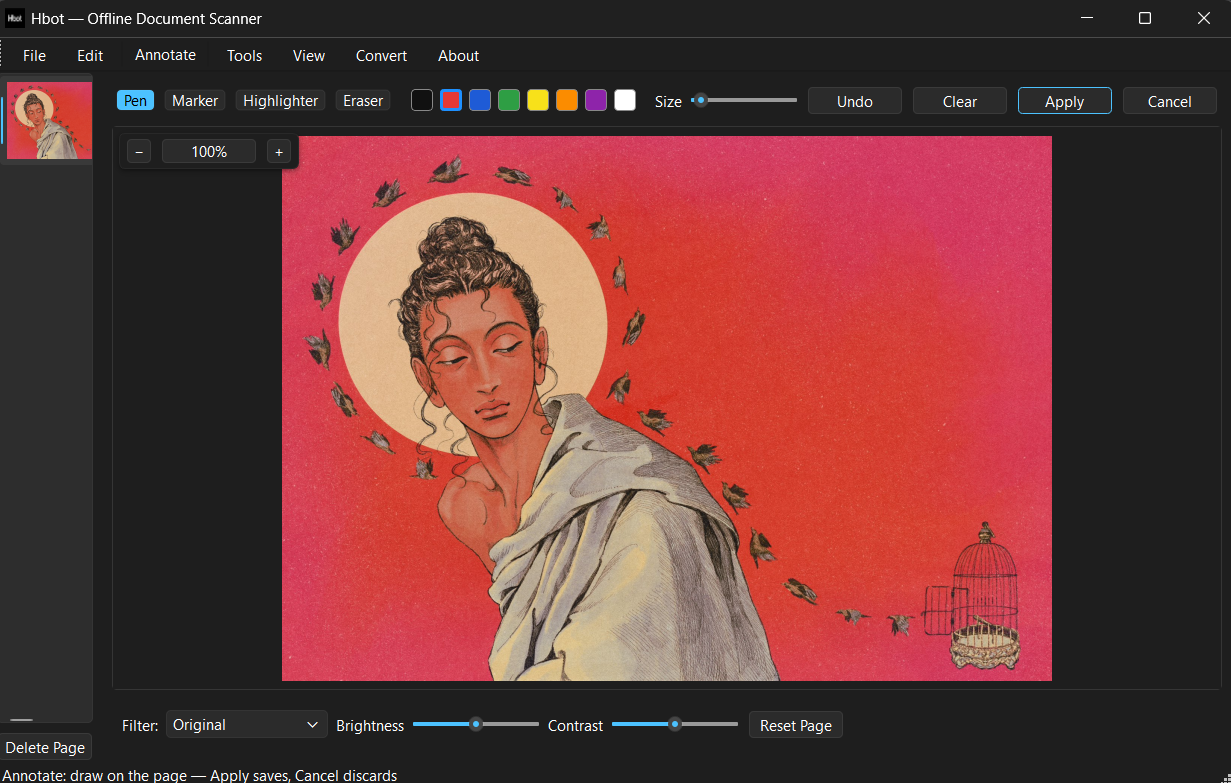Screen dimensions: 1231x783
Task: Apply the annotations to the page
Action: (x=1065, y=101)
